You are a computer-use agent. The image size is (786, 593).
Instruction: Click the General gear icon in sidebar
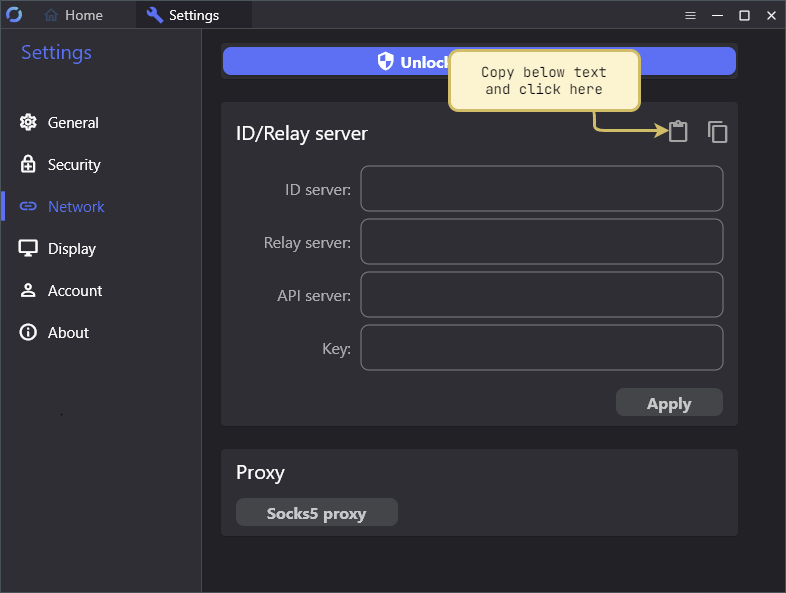tap(28, 123)
